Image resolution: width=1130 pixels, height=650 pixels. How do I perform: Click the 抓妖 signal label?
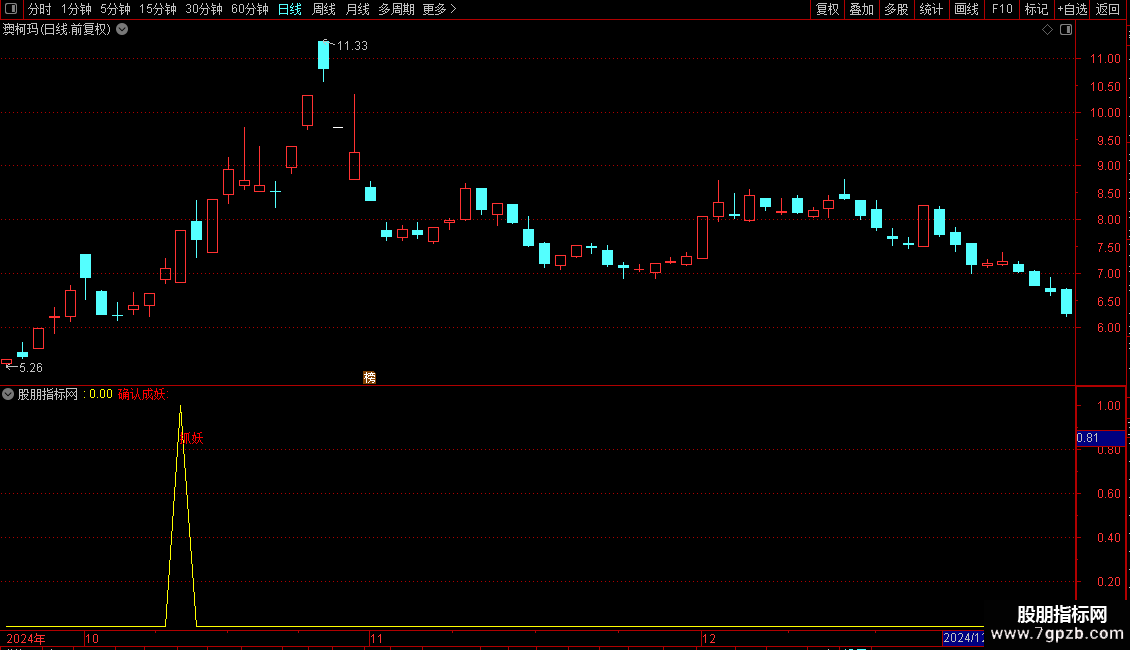point(192,438)
